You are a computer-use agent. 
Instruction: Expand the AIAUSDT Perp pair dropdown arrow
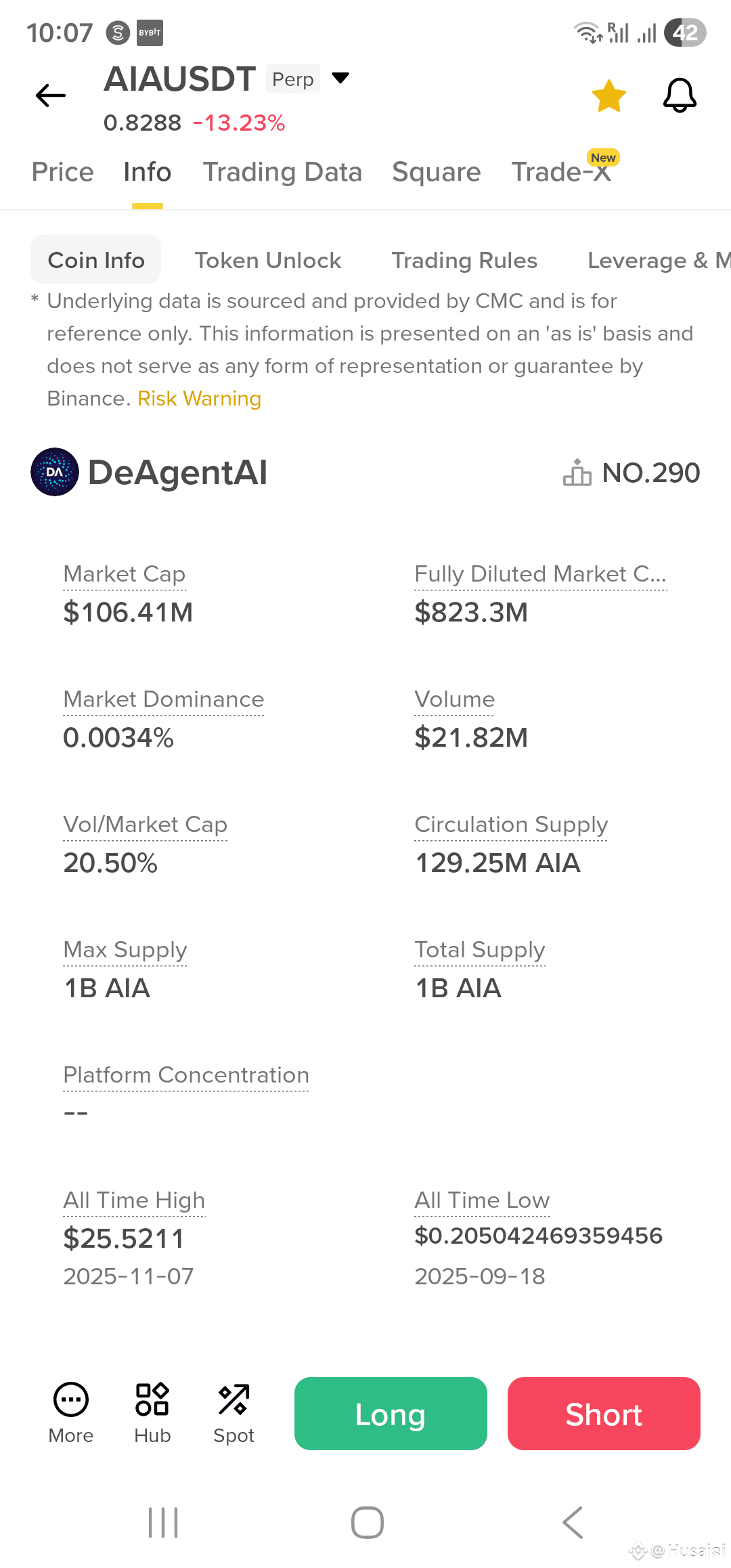(x=340, y=78)
